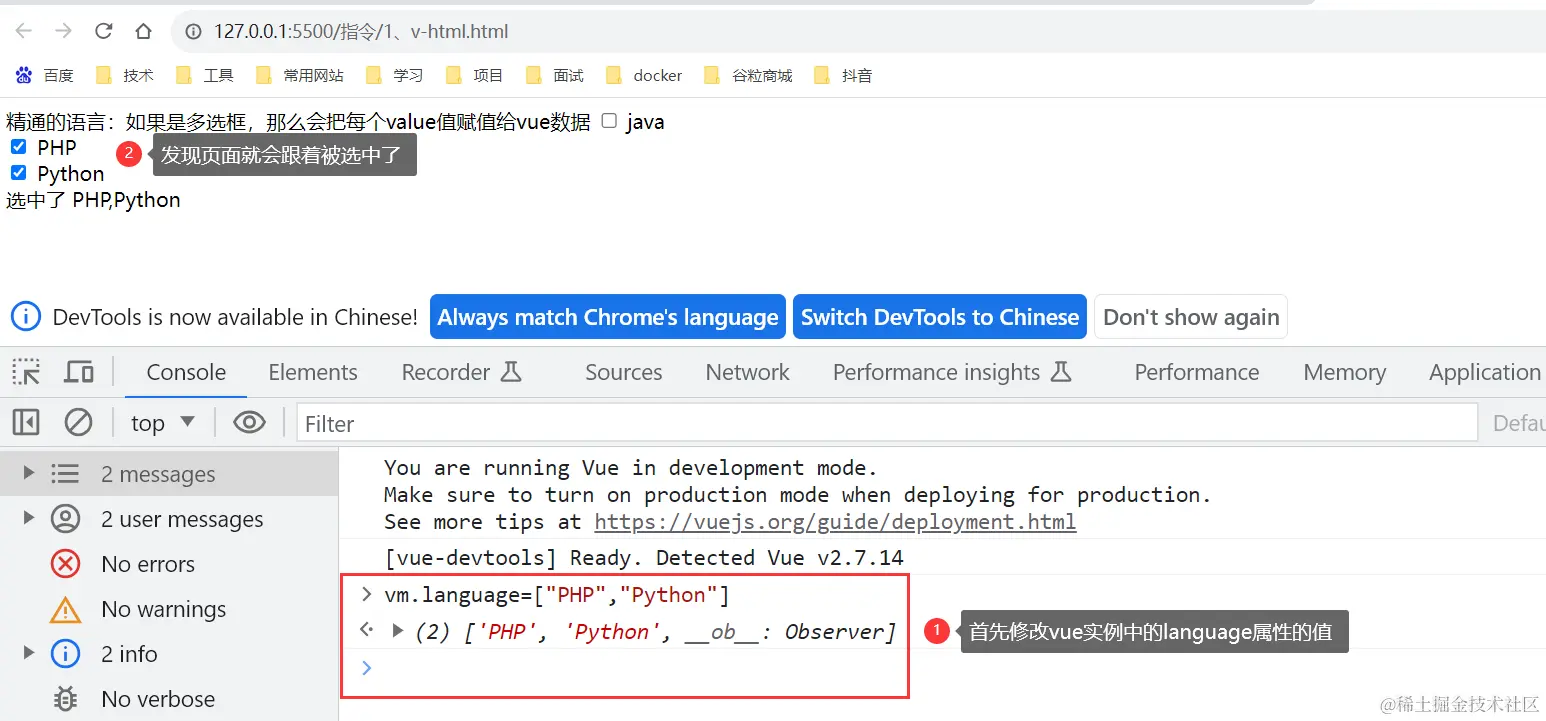Click the vm.language command entry in console
This screenshot has height=721, width=1546.
pos(557,595)
